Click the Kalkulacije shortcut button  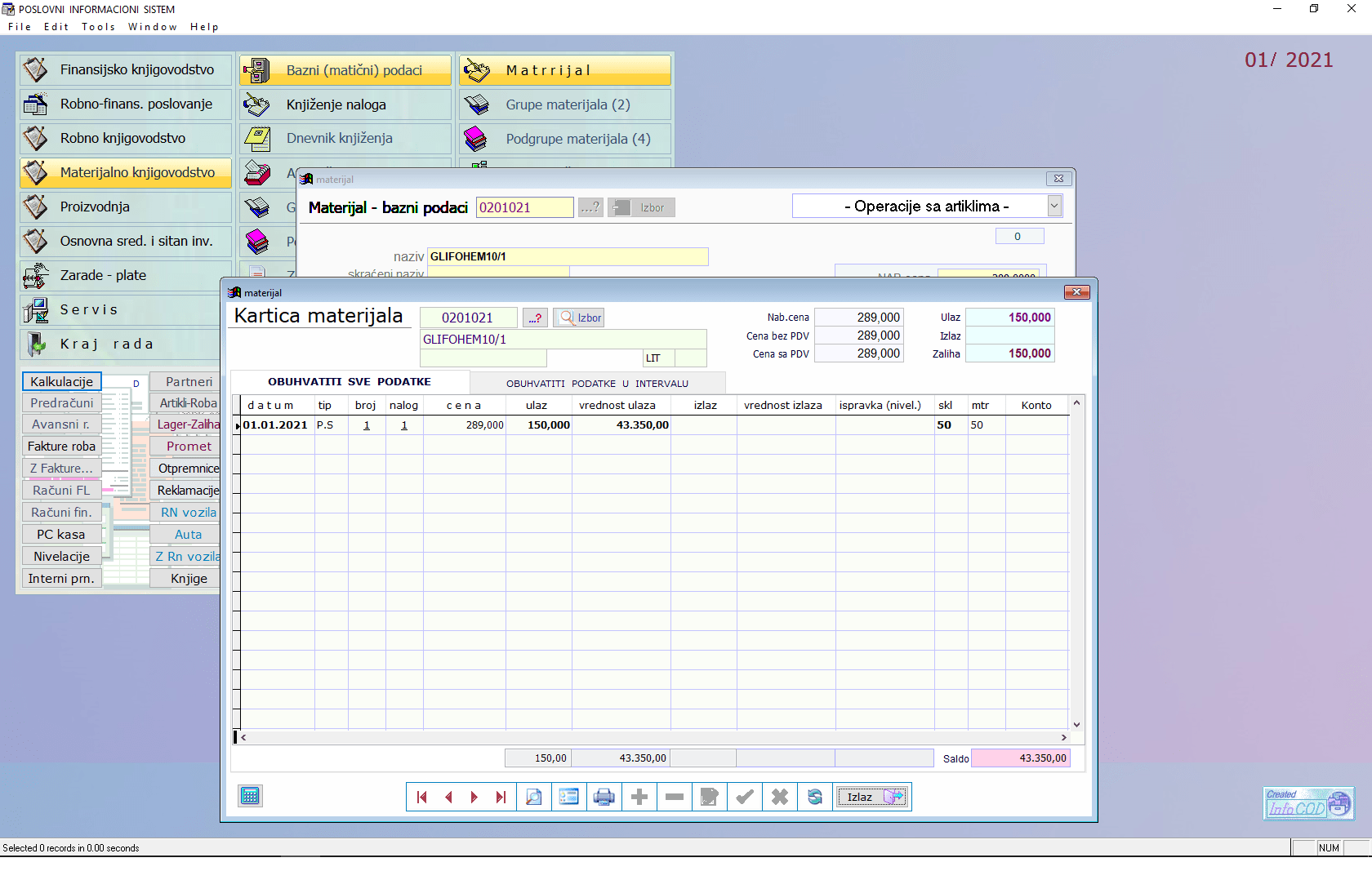click(x=62, y=381)
